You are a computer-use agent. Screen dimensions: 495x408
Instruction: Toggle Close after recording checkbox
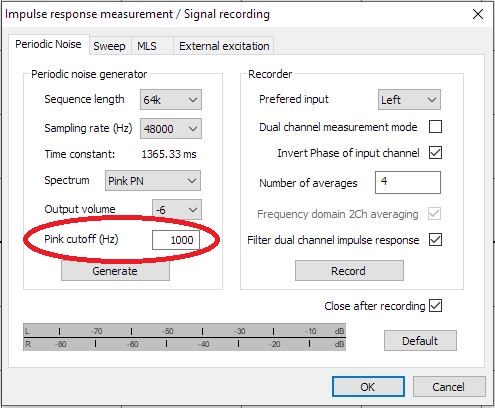point(435,306)
